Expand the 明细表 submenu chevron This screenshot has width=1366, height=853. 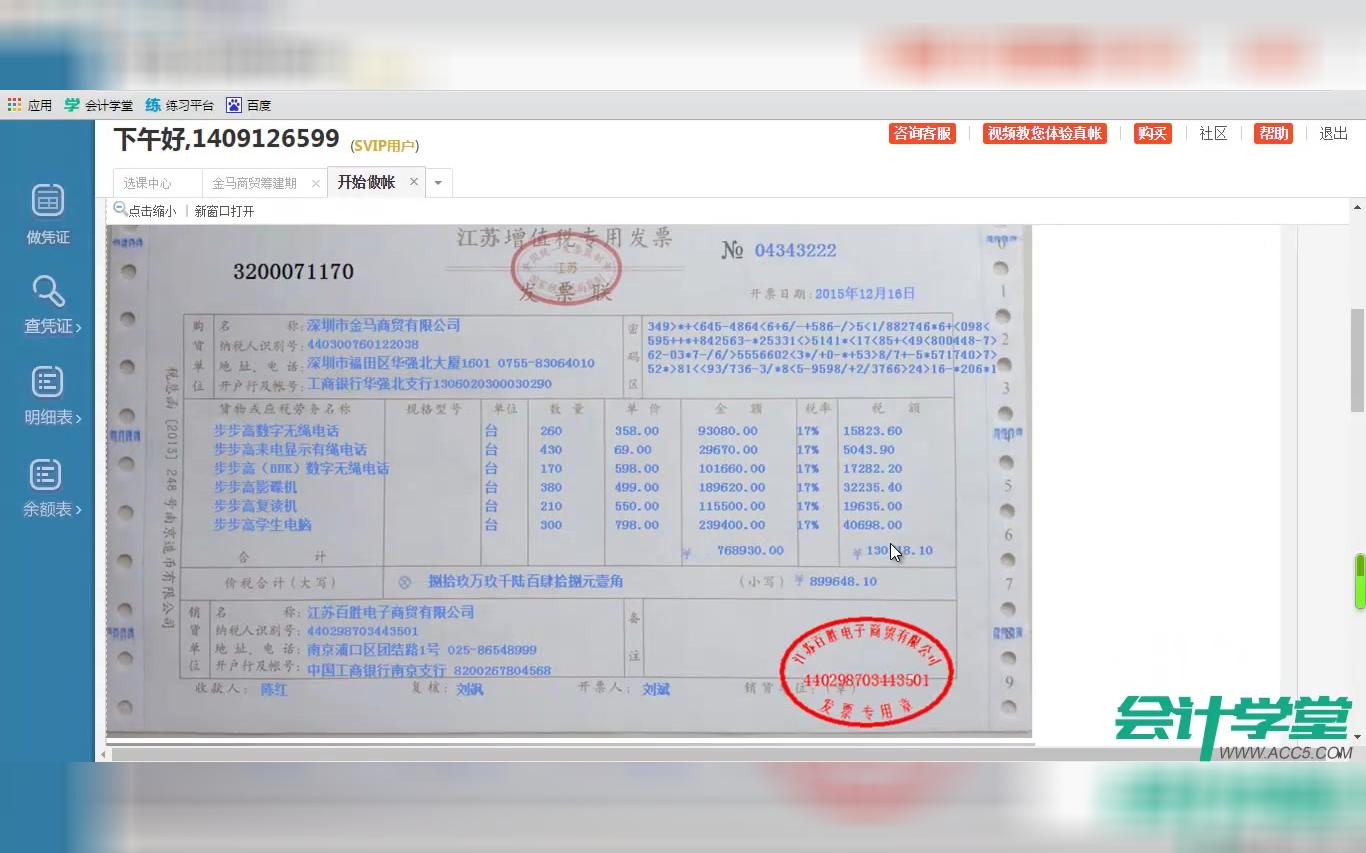78,418
